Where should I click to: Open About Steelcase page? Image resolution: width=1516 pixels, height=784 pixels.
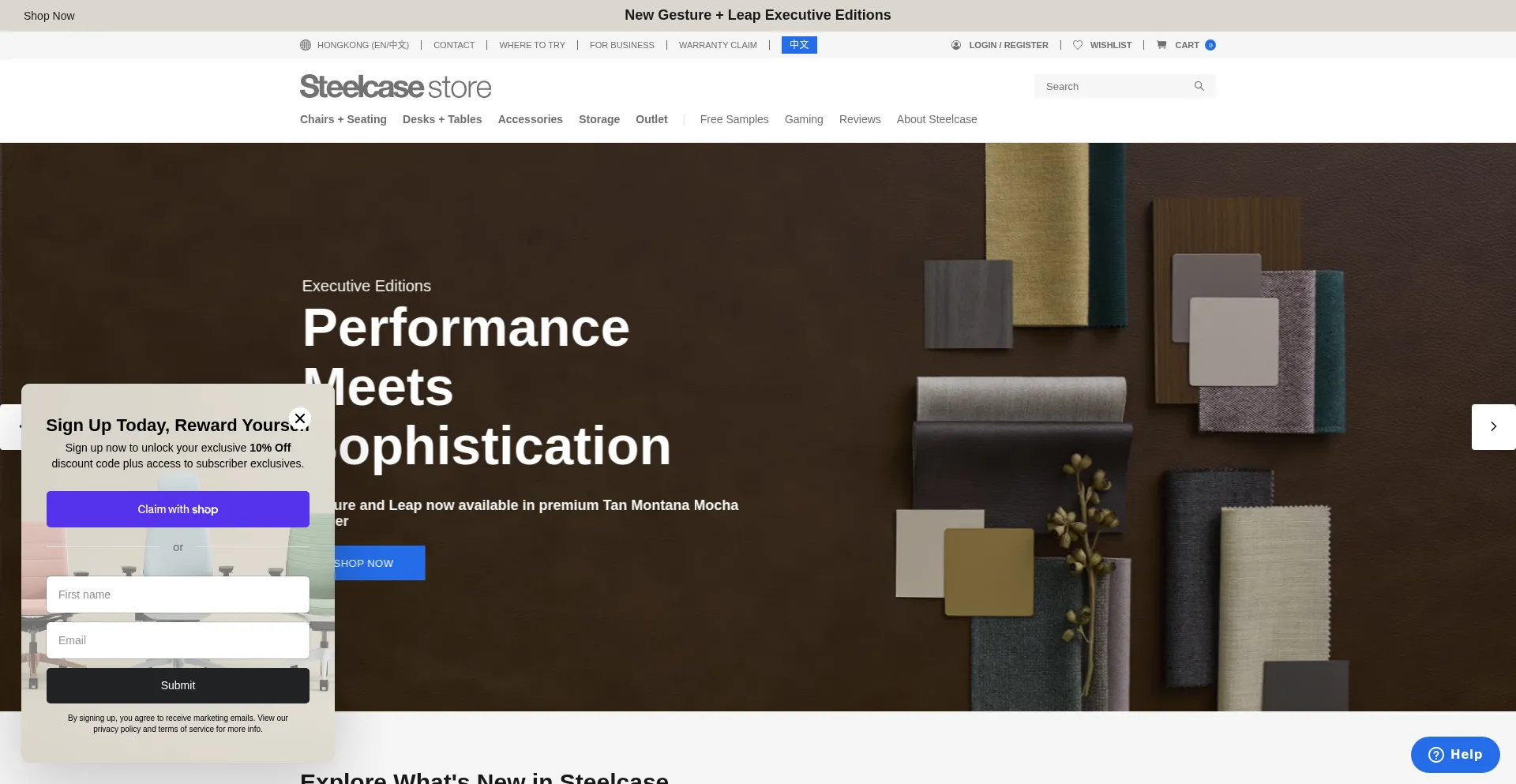[936, 119]
